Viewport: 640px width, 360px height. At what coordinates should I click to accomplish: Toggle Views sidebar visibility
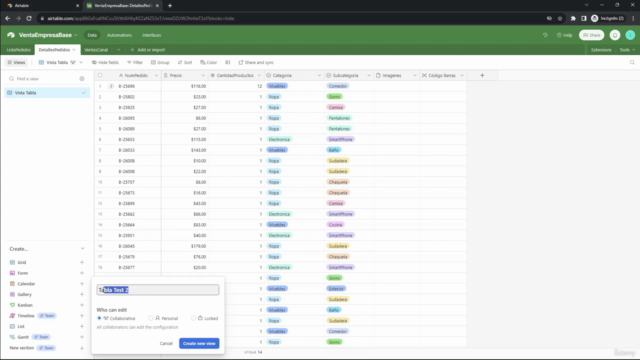click(x=16, y=62)
